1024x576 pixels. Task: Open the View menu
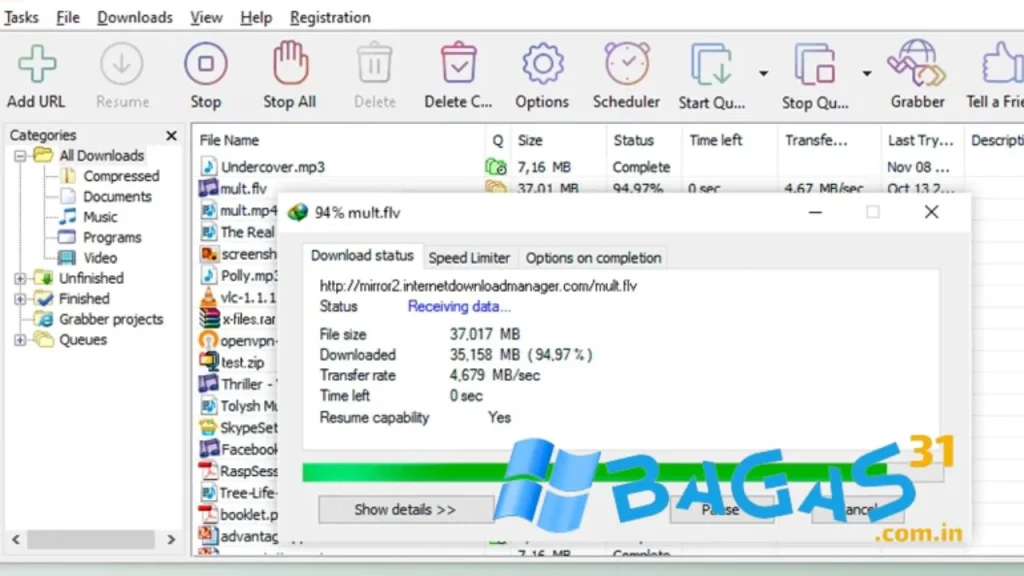206,17
